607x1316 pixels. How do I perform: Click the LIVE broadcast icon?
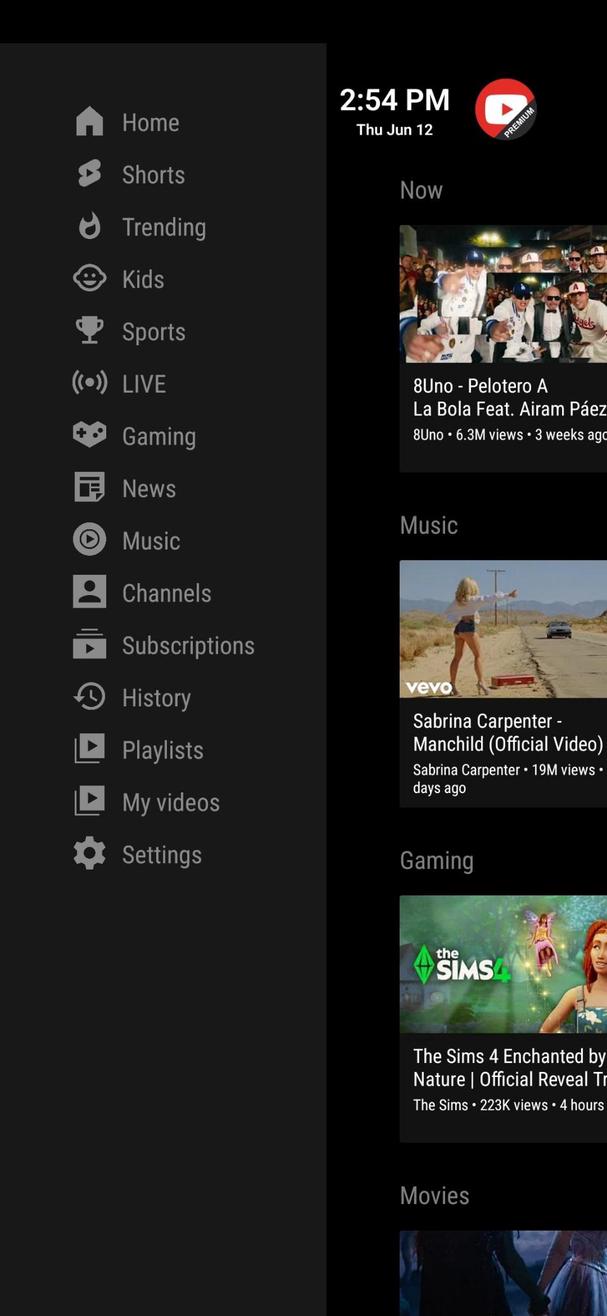[x=89, y=383]
